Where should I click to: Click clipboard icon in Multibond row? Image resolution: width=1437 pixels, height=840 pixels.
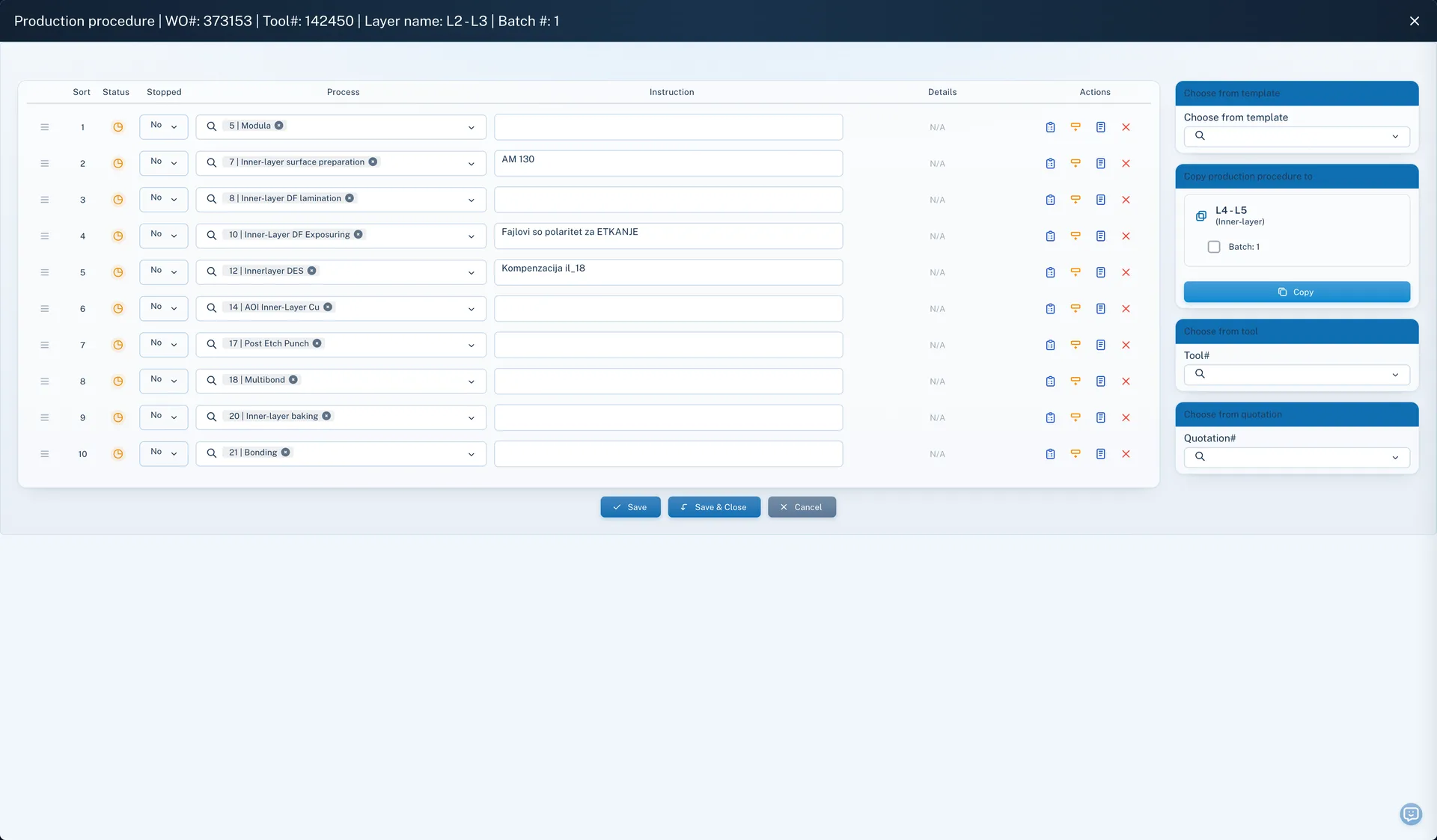(x=1050, y=381)
